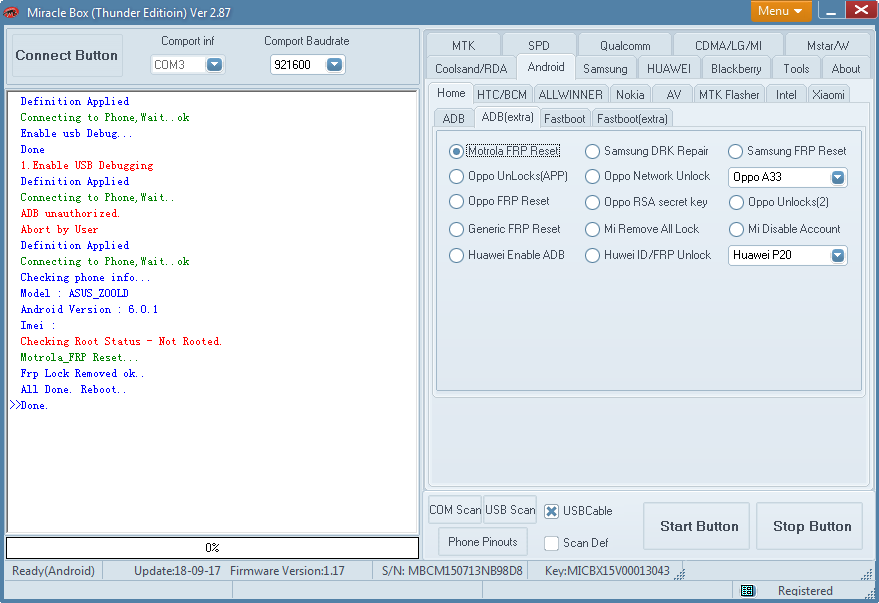The height and width of the screenshot is (603, 879).
Task: Click the Firmware Version:1.17 status text
Action: [287, 571]
